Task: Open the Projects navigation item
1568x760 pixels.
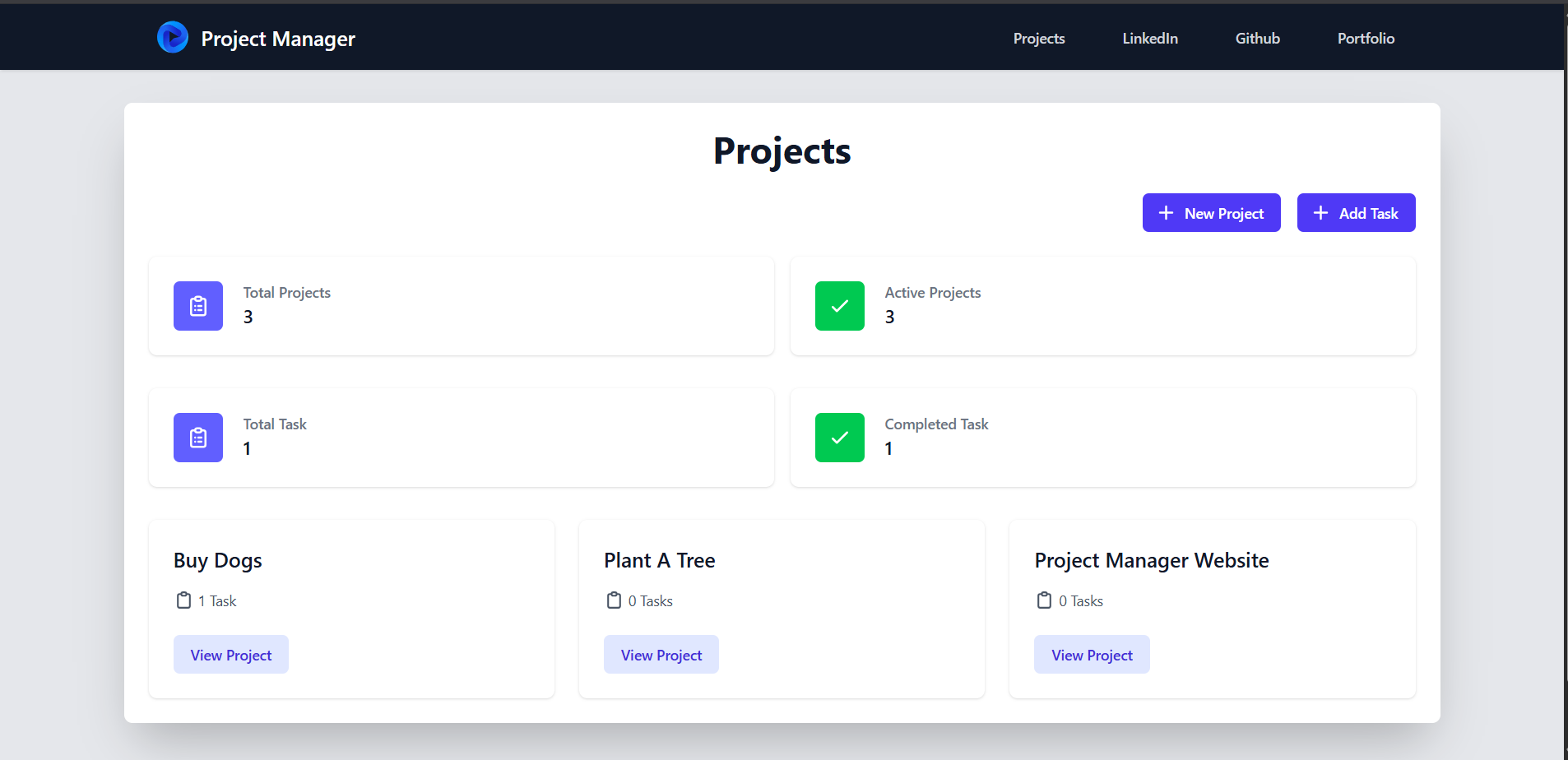Action: pos(1039,38)
